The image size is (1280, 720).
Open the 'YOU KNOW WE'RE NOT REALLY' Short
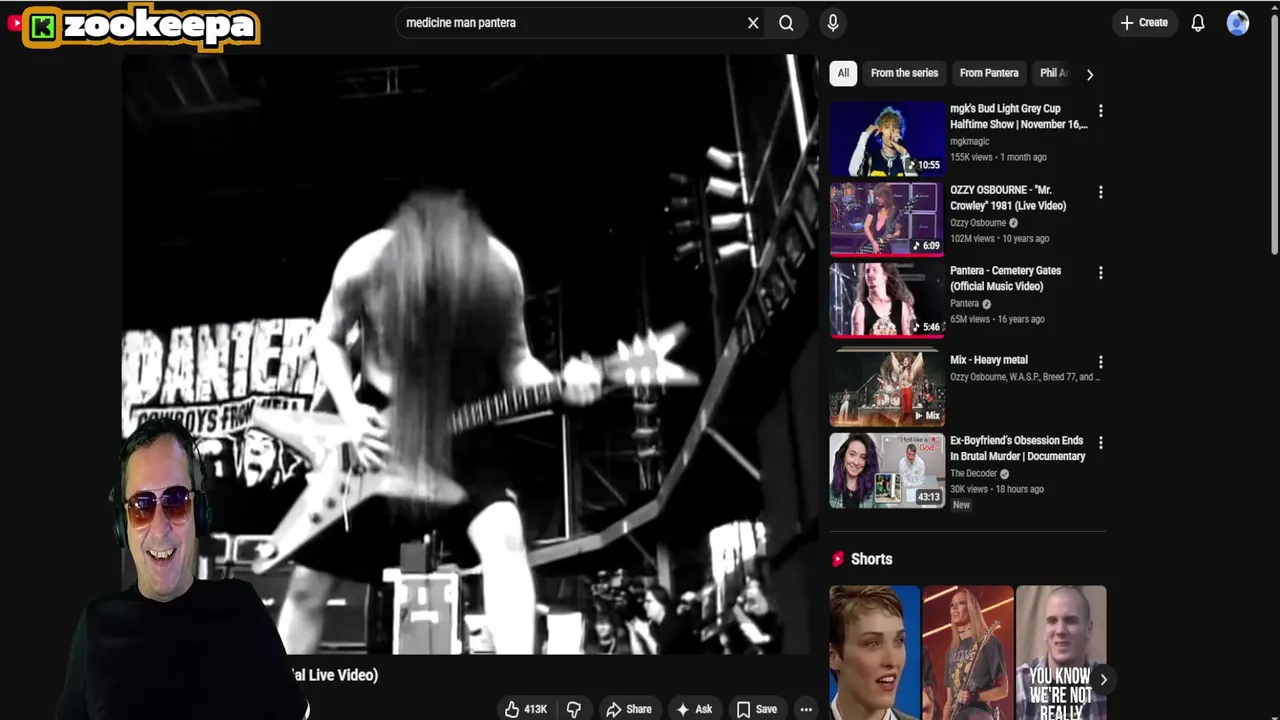coord(1061,652)
